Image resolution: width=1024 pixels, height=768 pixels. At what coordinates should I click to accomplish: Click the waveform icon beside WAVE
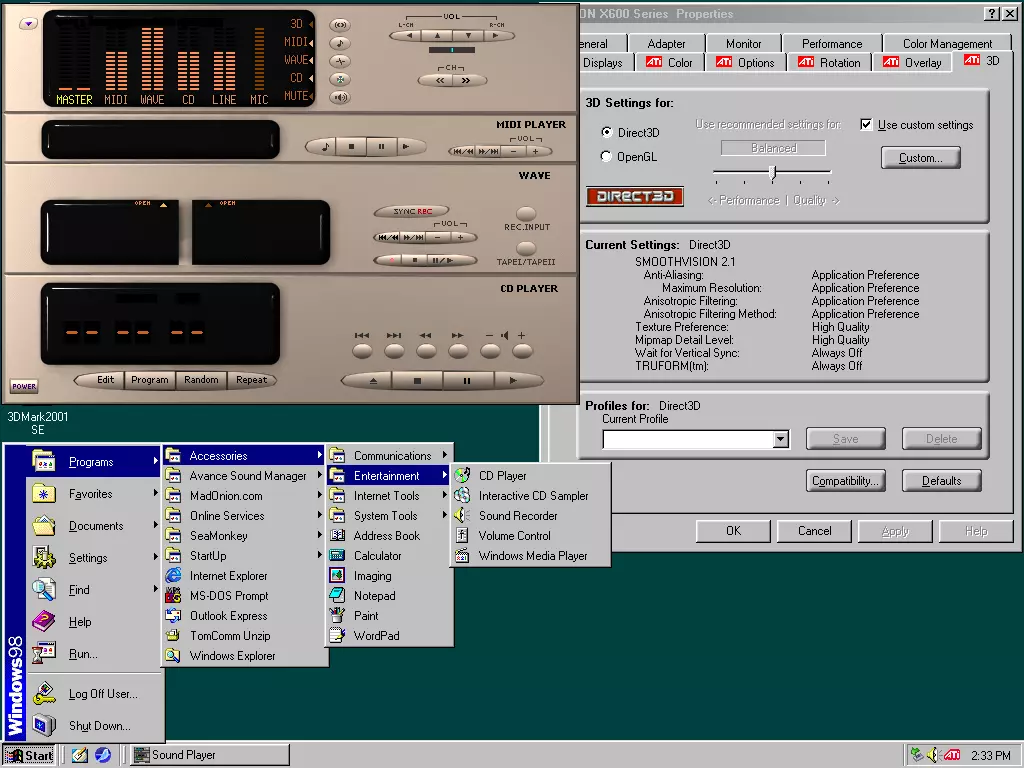340,61
